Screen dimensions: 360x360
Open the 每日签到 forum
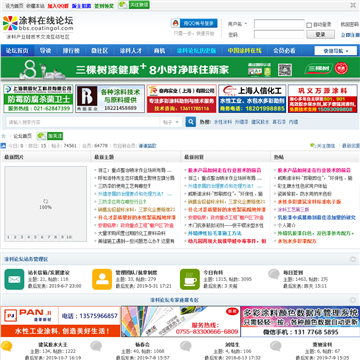pos(293,272)
